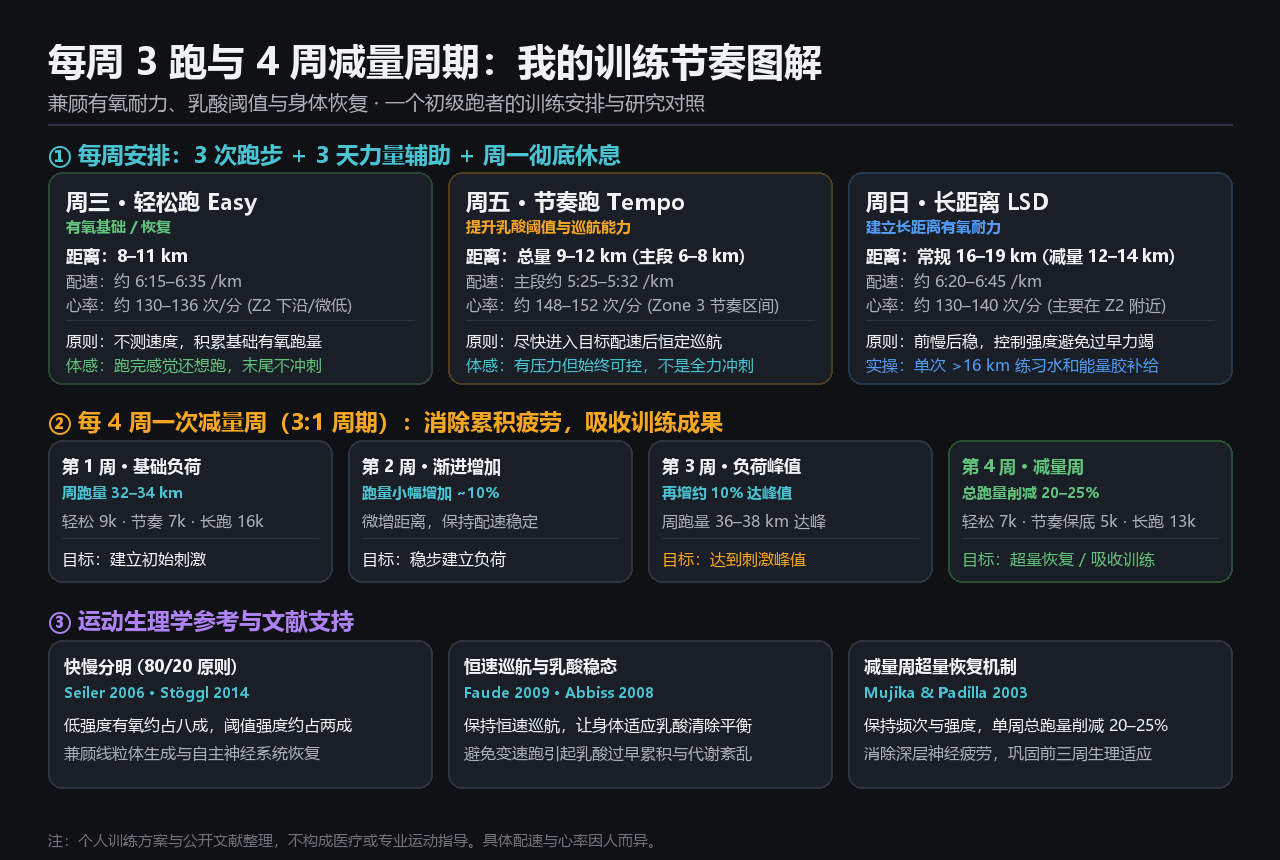Select the text "周跑量 32–34 km"

(x=122, y=493)
